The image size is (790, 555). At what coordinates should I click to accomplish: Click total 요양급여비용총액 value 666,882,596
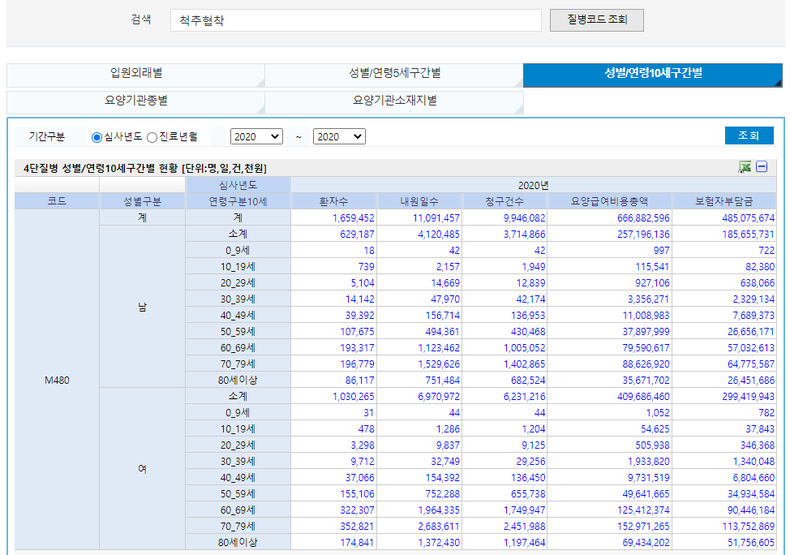(643, 218)
